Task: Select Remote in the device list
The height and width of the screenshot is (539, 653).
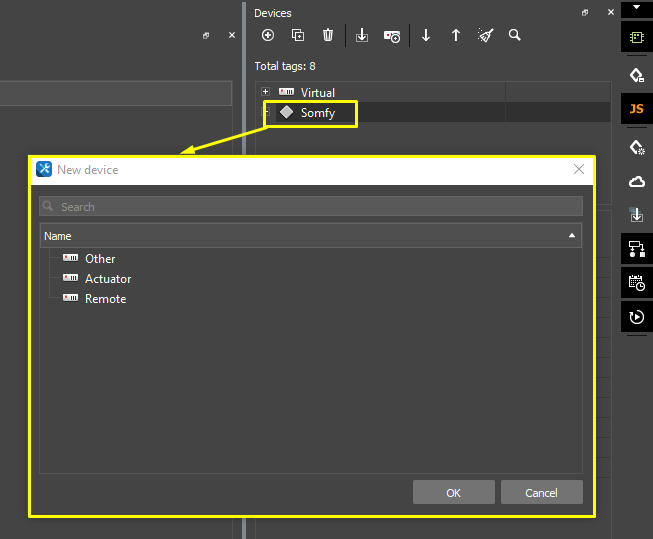Action: tap(105, 299)
